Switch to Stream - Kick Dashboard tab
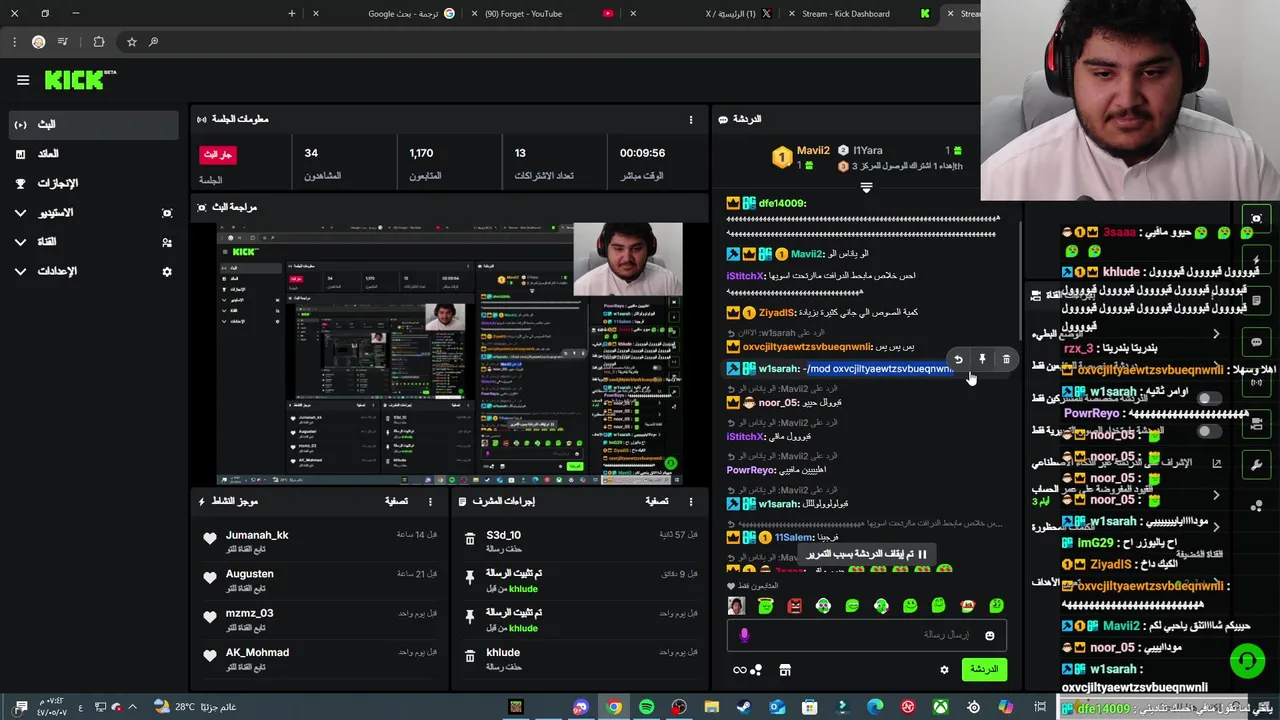Image resolution: width=1280 pixels, height=720 pixels. (x=860, y=14)
